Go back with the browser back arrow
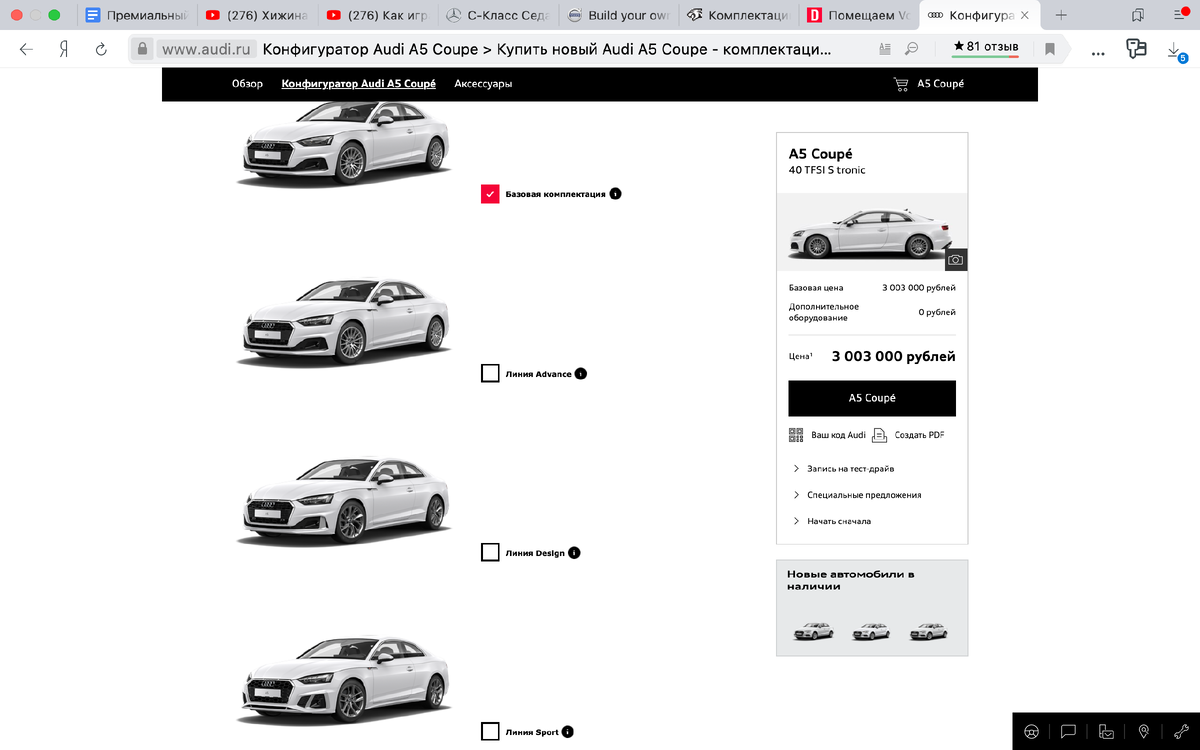The height and width of the screenshot is (750, 1200). [x=26, y=49]
